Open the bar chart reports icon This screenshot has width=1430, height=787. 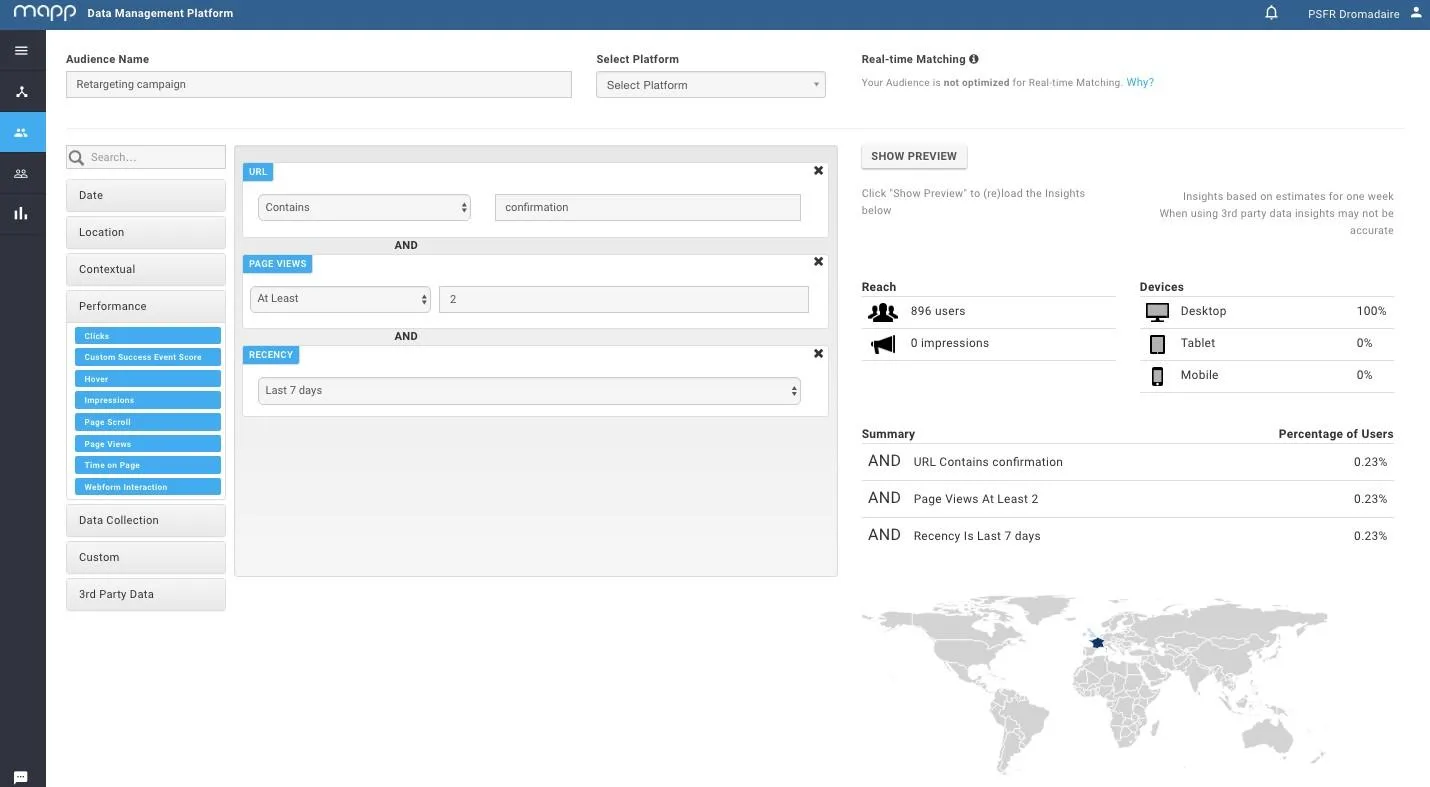[21, 213]
